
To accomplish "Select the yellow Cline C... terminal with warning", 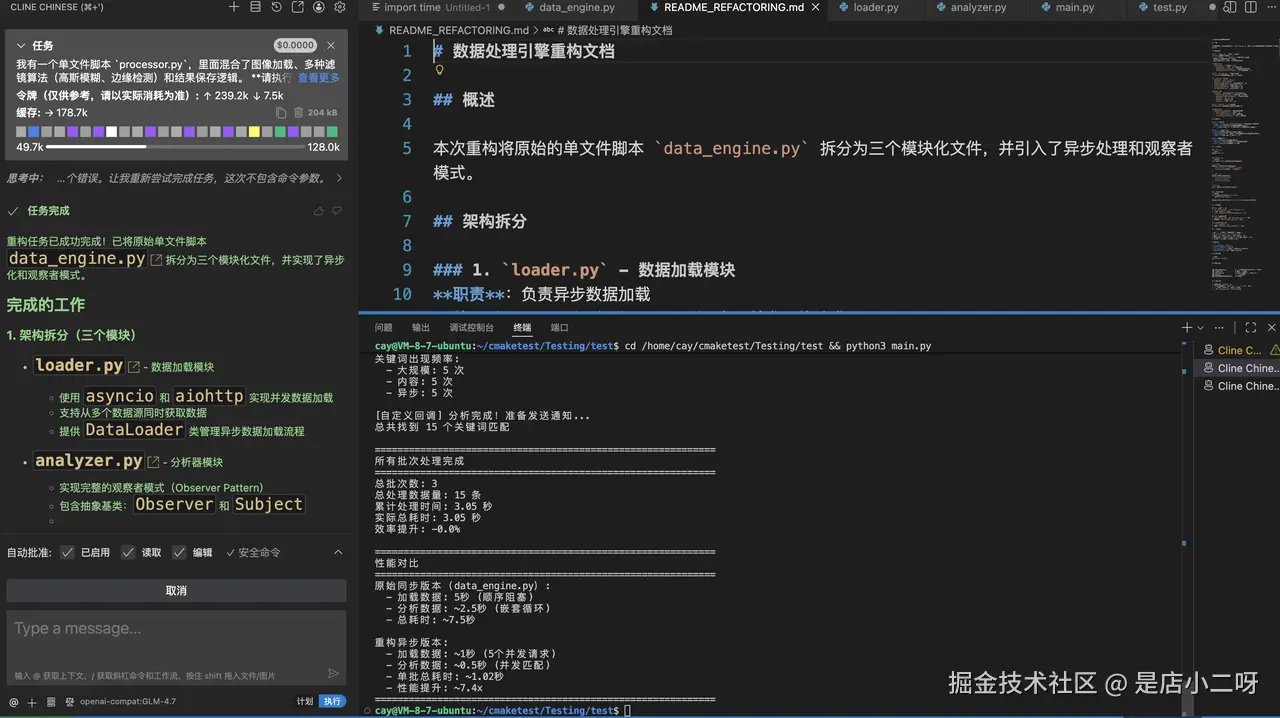I will coord(1239,351).
